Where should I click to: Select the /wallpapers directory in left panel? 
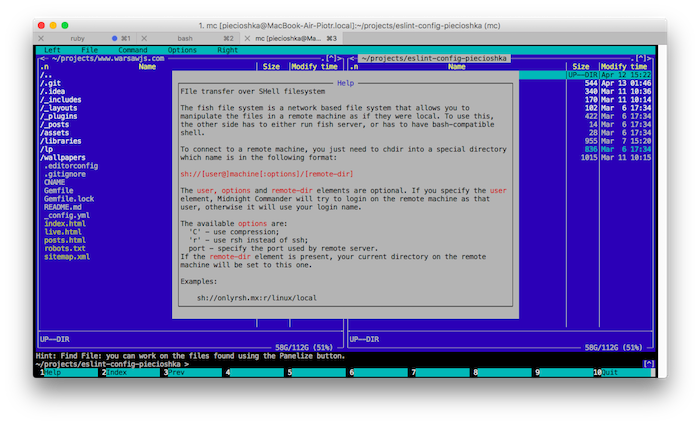[x=63, y=157]
